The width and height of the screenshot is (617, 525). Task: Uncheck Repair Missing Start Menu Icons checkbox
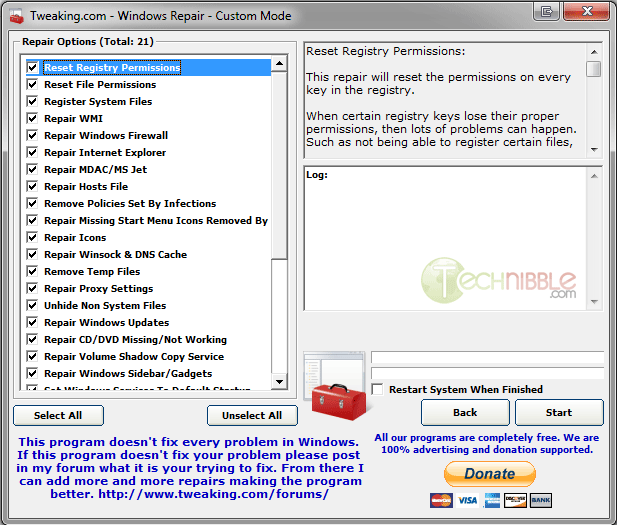(x=32, y=220)
